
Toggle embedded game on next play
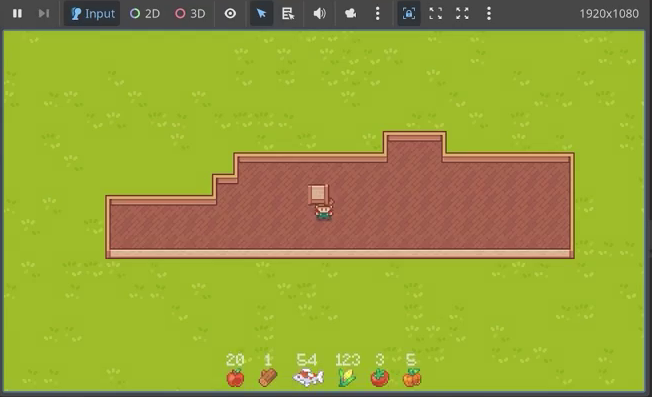[x=409, y=13]
